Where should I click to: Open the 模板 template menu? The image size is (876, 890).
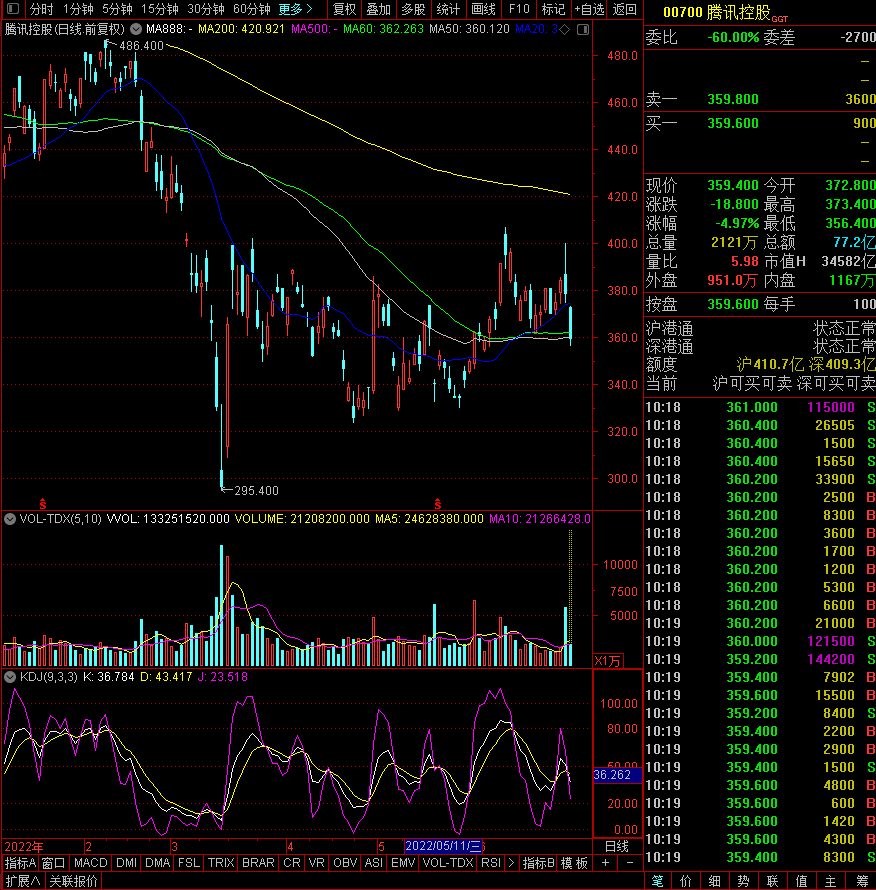pos(574,863)
